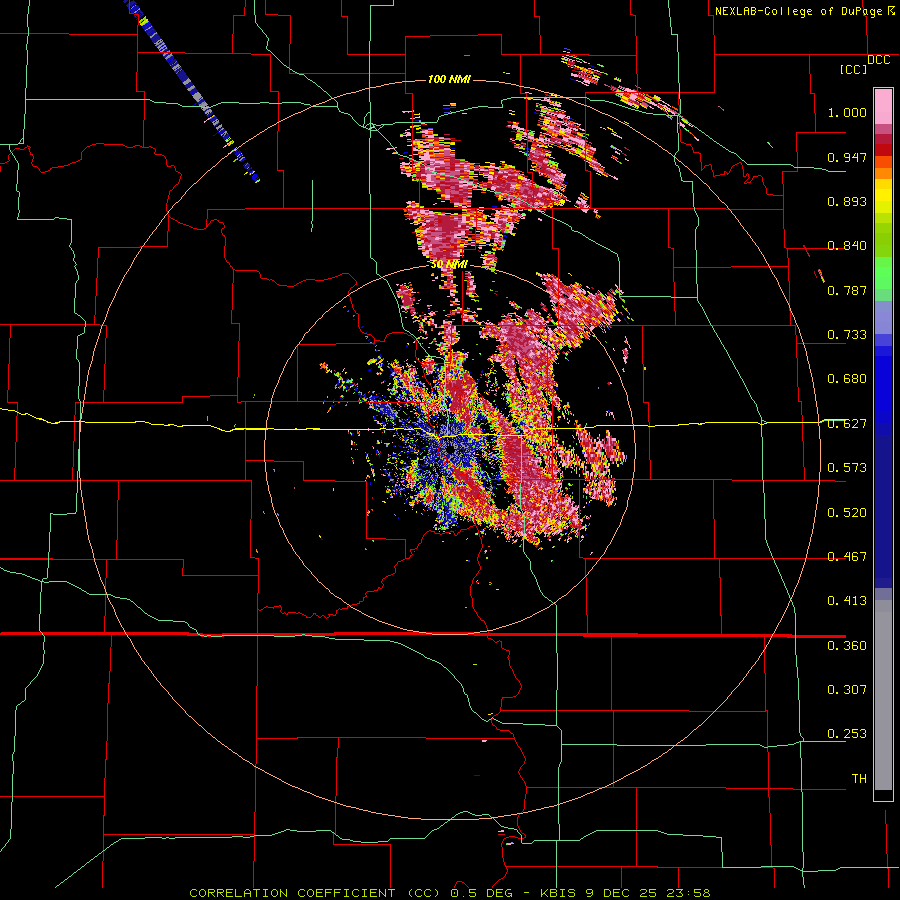Viewport: 900px width, 900px height.
Task: Click the bright green color bar segment
Action: [883, 273]
